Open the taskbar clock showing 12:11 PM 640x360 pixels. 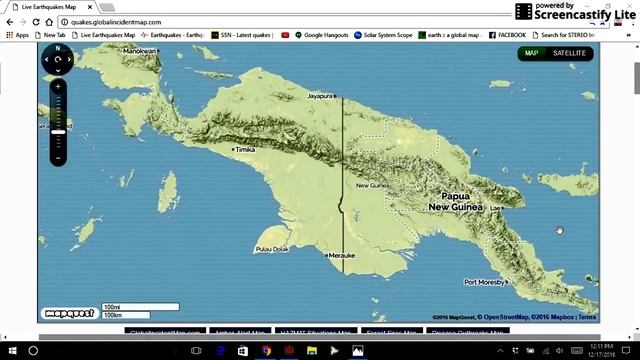coord(602,351)
